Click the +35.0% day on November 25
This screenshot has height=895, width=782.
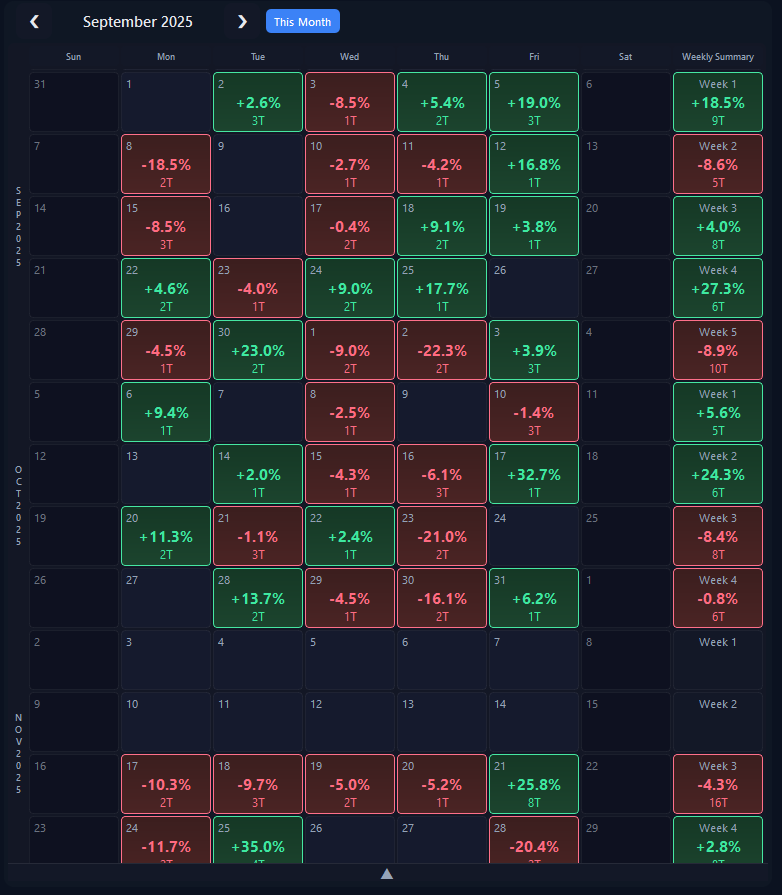[x=257, y=845]
